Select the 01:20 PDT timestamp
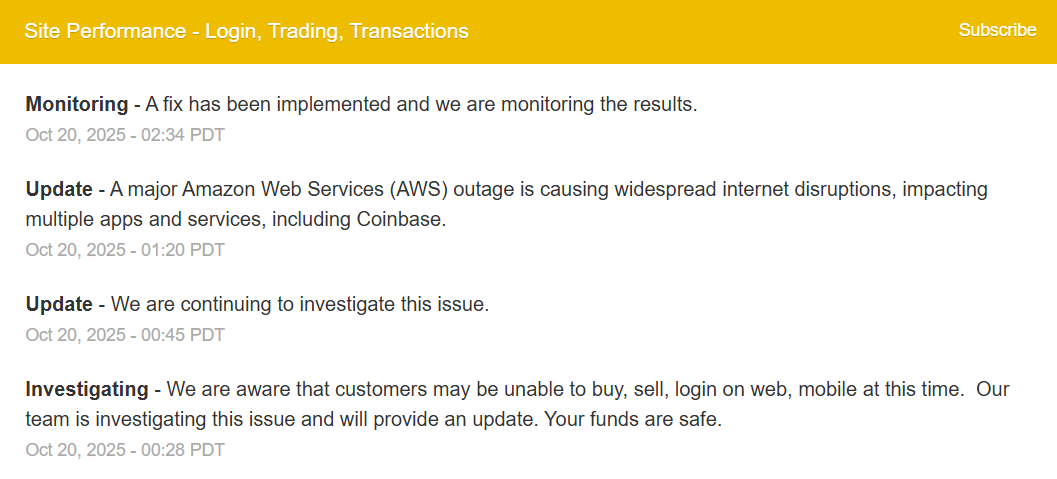 [x=125, y=250]
